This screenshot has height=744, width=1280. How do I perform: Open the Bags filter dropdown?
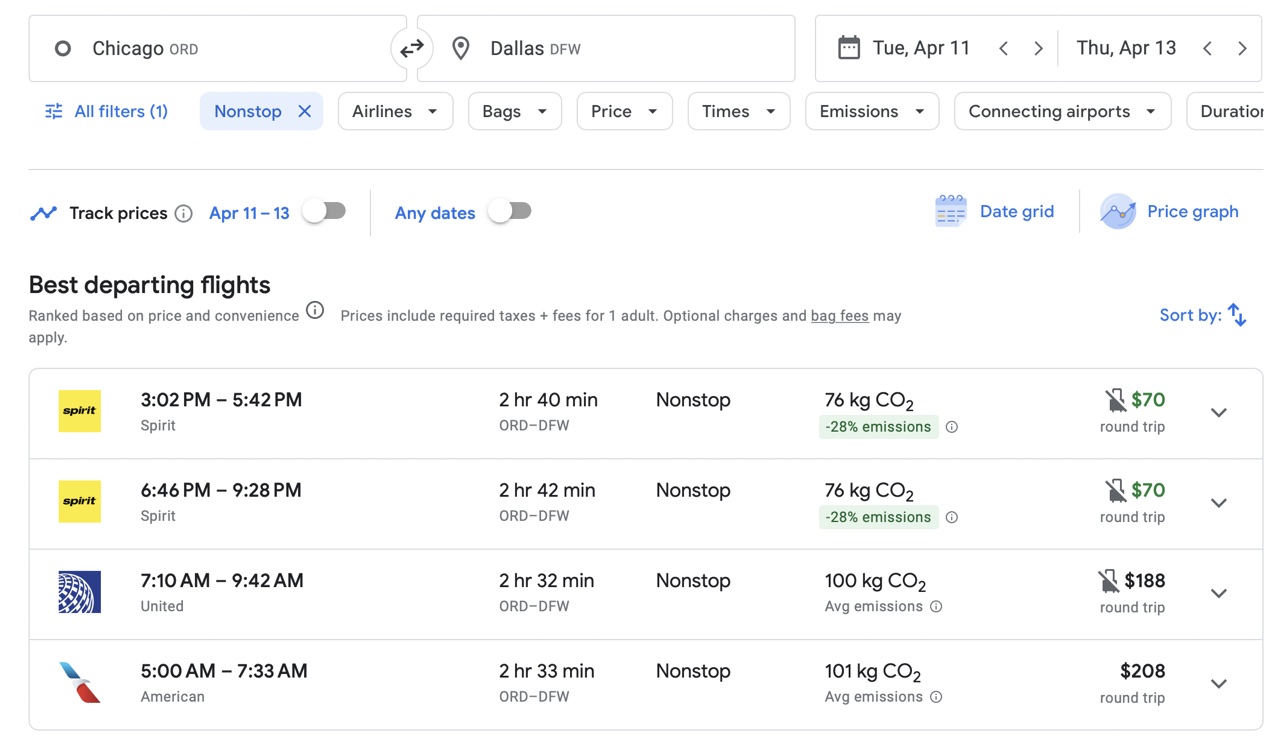pos(514,111)
